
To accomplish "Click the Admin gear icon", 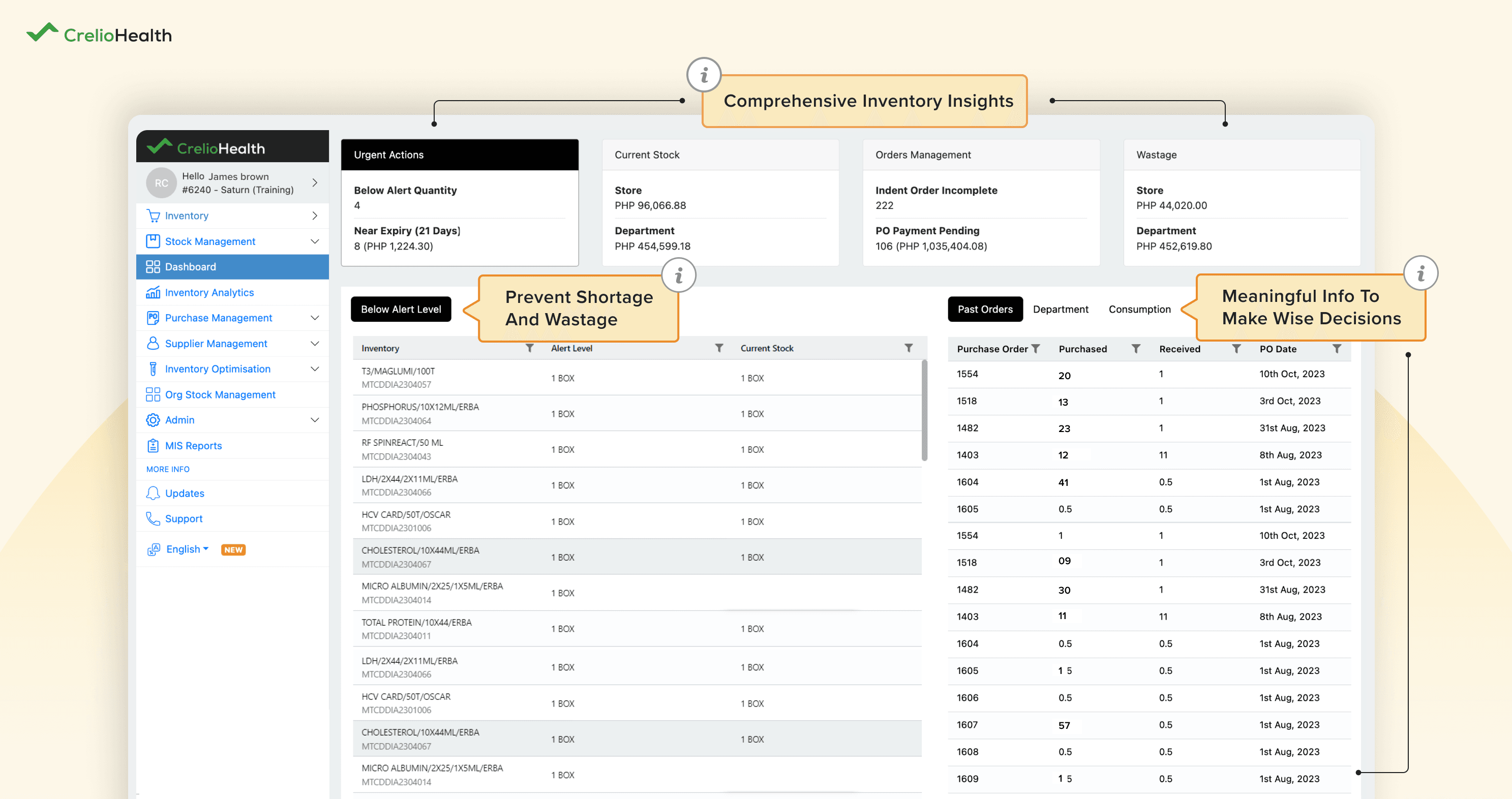I will tap(153, 420).
